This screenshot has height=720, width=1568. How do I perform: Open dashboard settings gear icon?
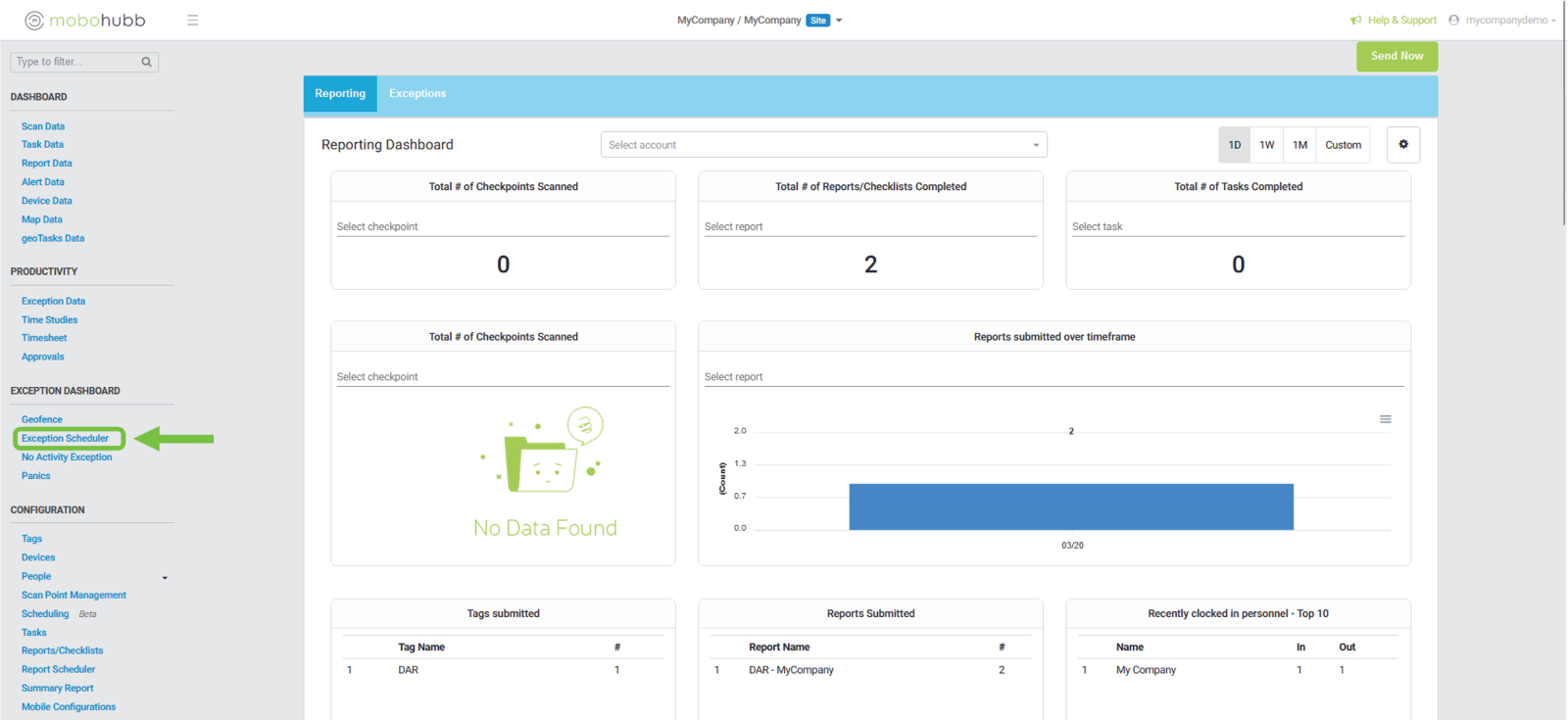click(x=1403, y=145)
